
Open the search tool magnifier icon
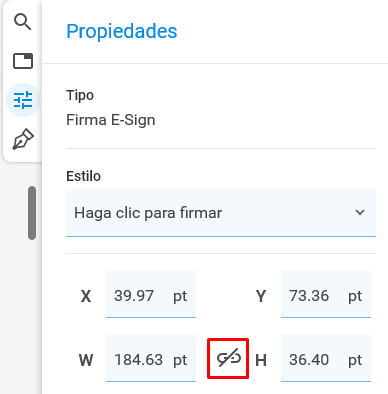(23, 22)
